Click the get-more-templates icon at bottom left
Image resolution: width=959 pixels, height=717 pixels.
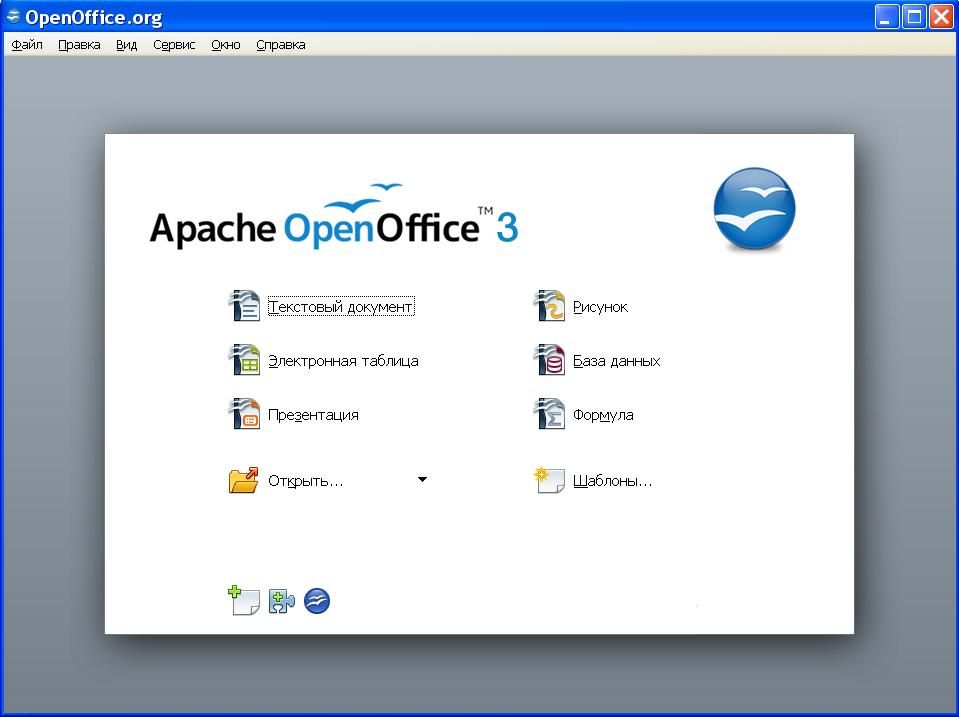[x=243, y=601]
